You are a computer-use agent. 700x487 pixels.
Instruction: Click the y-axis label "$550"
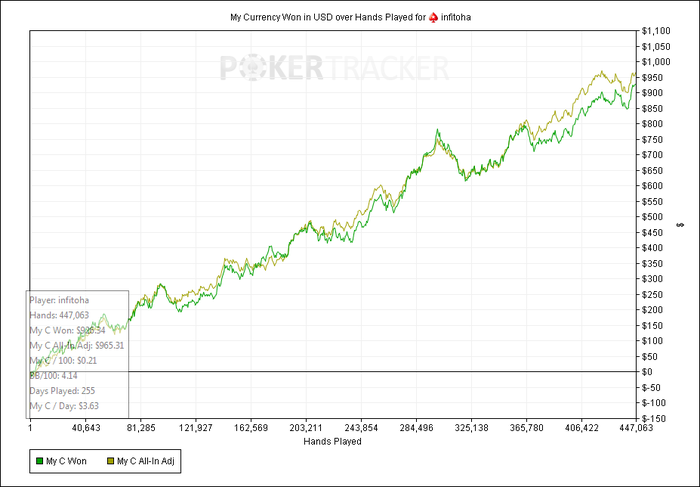click(x=652, y=201)
